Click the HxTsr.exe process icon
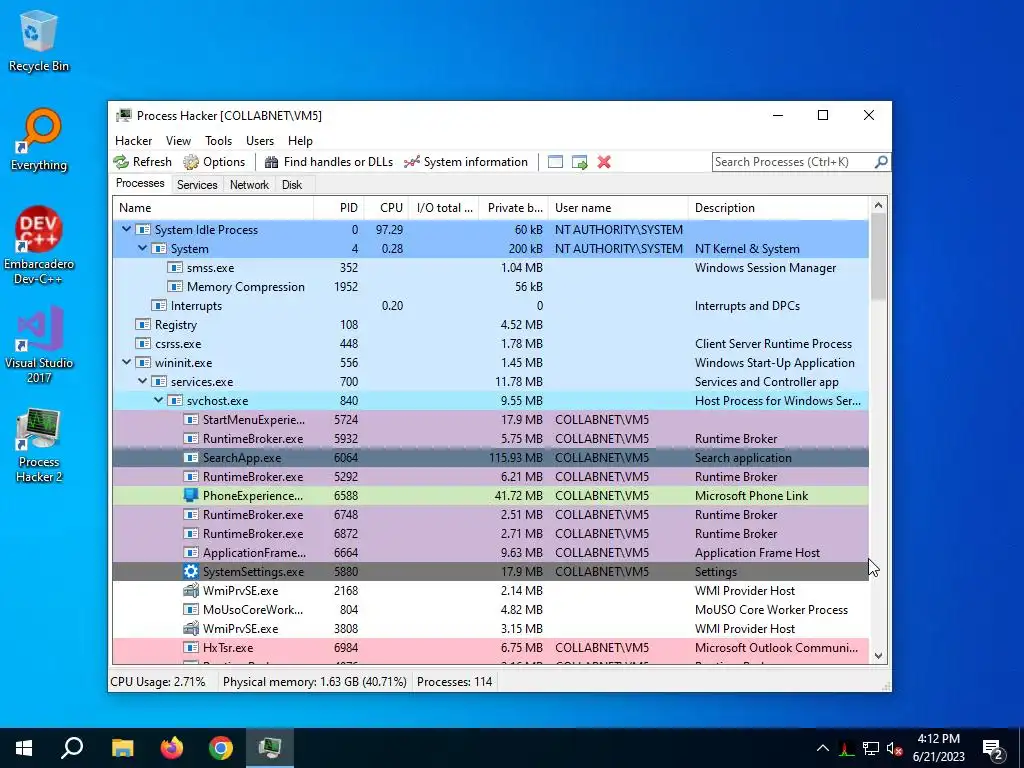Image resolution: width=1024 pixels, height=768 pixels. [x=191, y=648]
